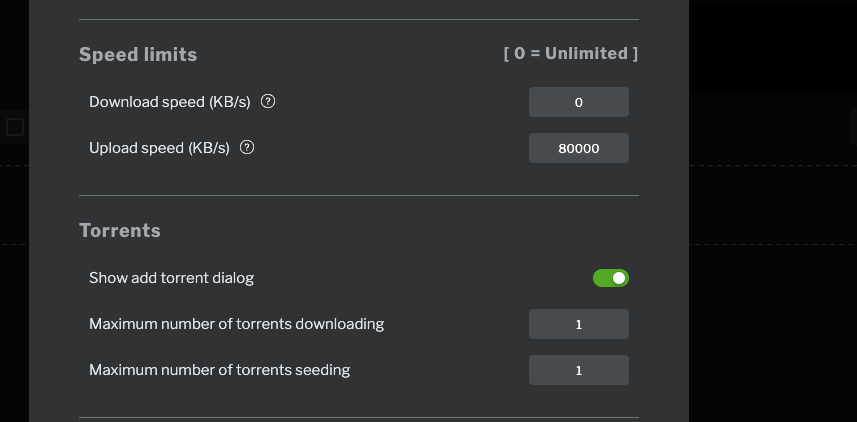Edit Maximum number of torrents downloading field
857x422 pixels.
(x=579, y=324)
